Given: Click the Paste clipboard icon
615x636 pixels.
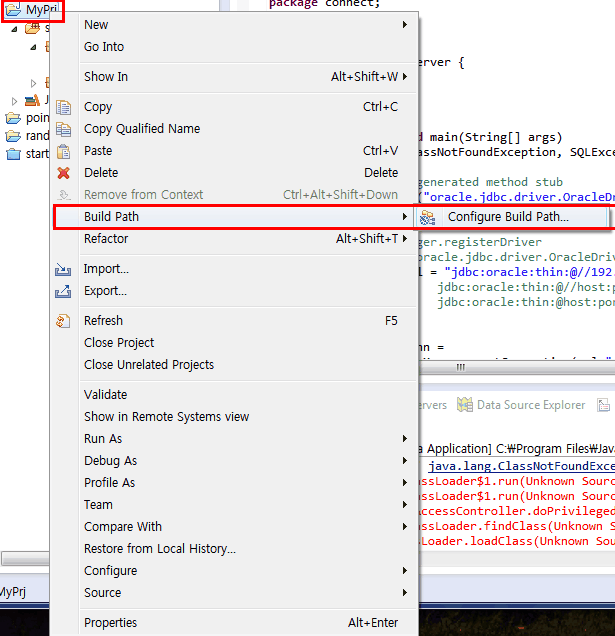Looking at the screenshot, I should click(x=63, y=151).
